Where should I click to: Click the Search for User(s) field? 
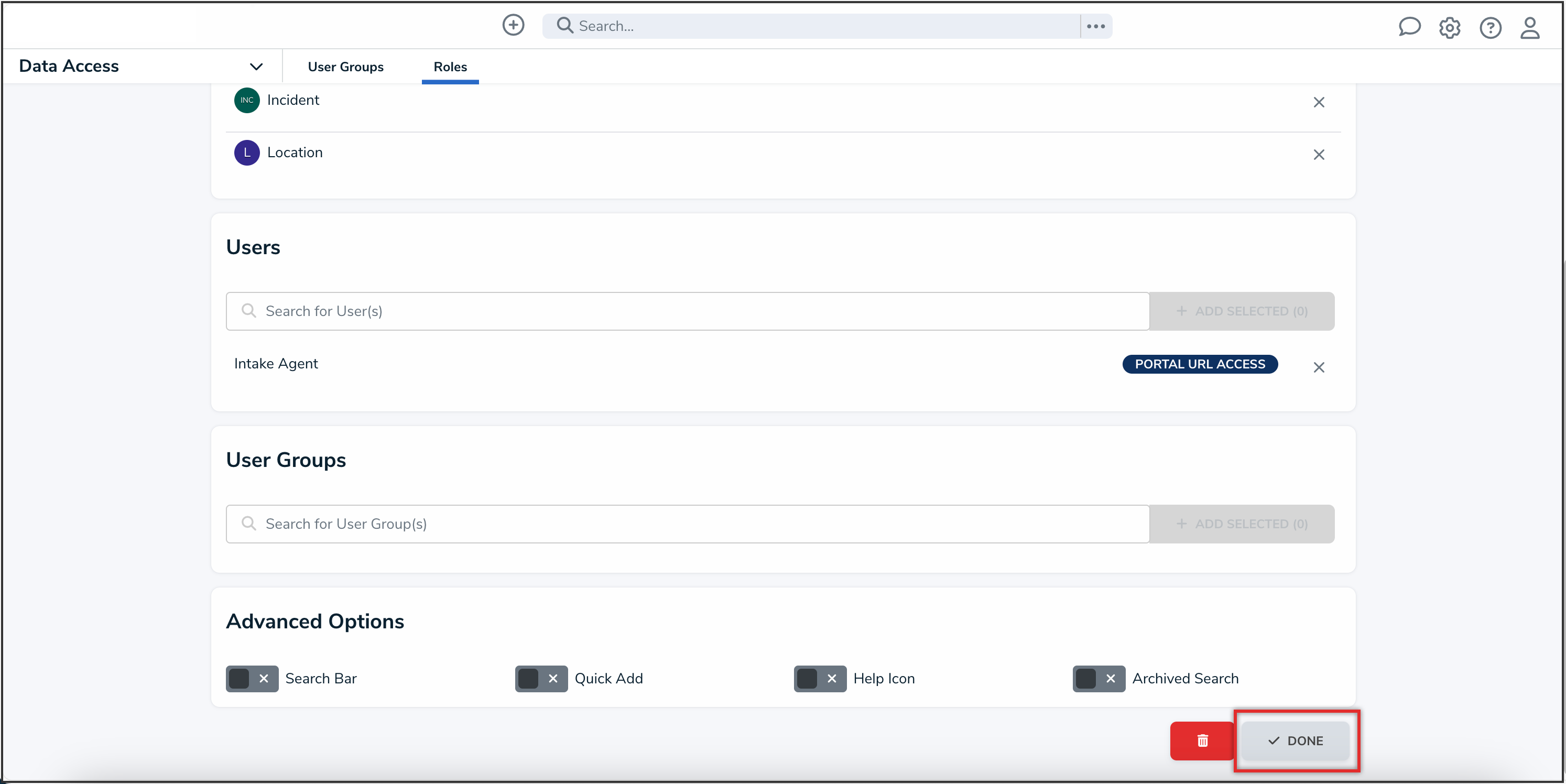coord(687,311)
